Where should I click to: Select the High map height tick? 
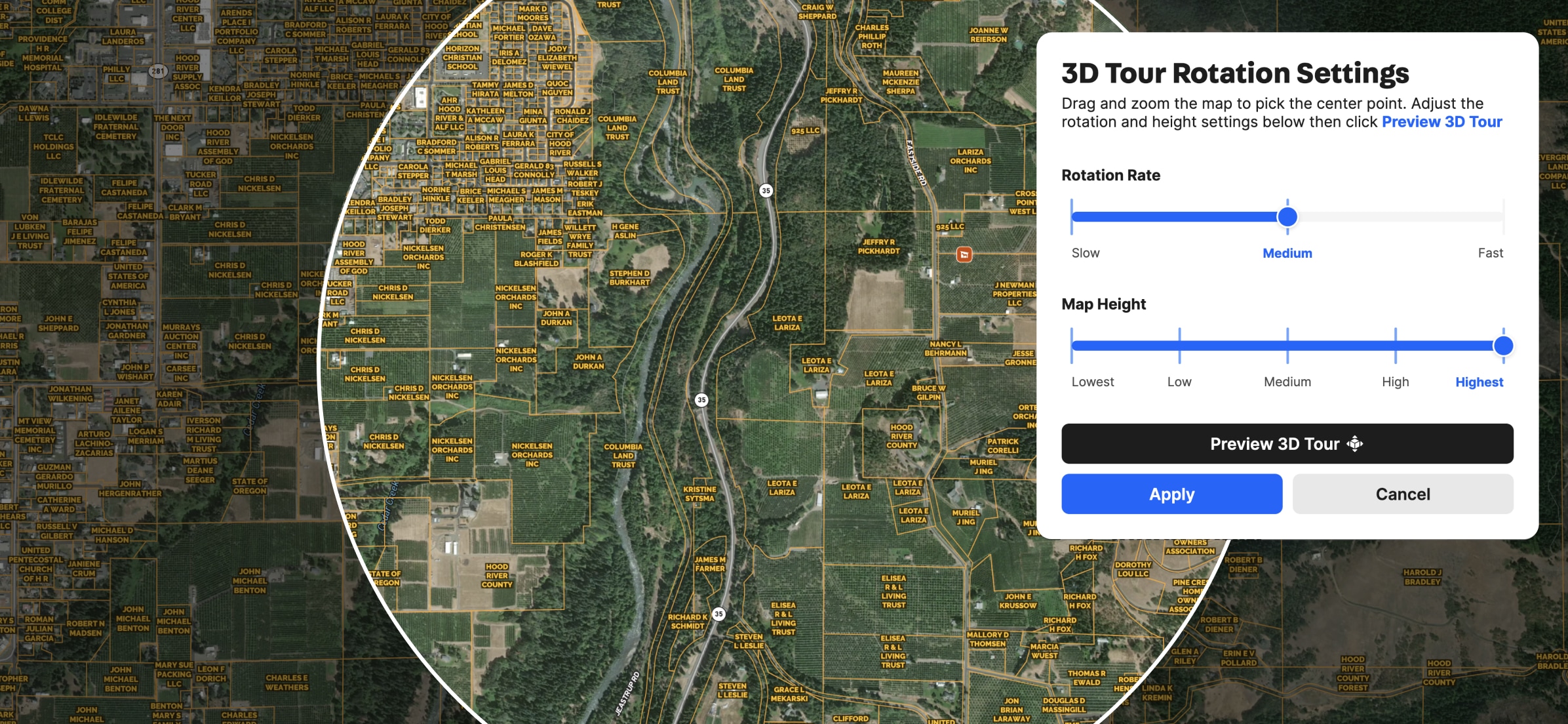point(1395,346)
